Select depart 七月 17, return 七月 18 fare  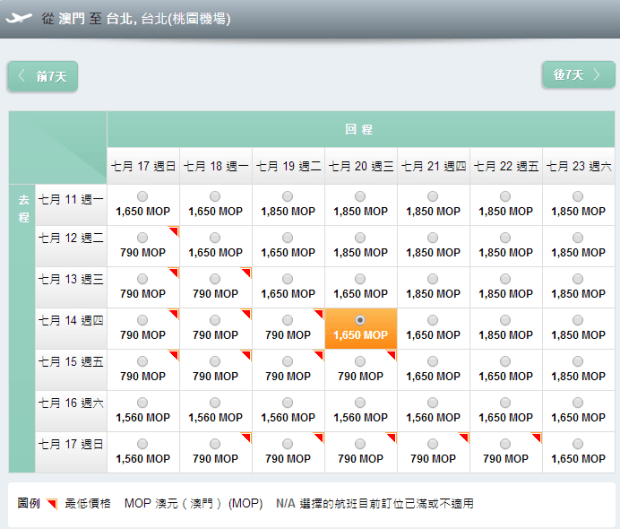coord(215,444)
